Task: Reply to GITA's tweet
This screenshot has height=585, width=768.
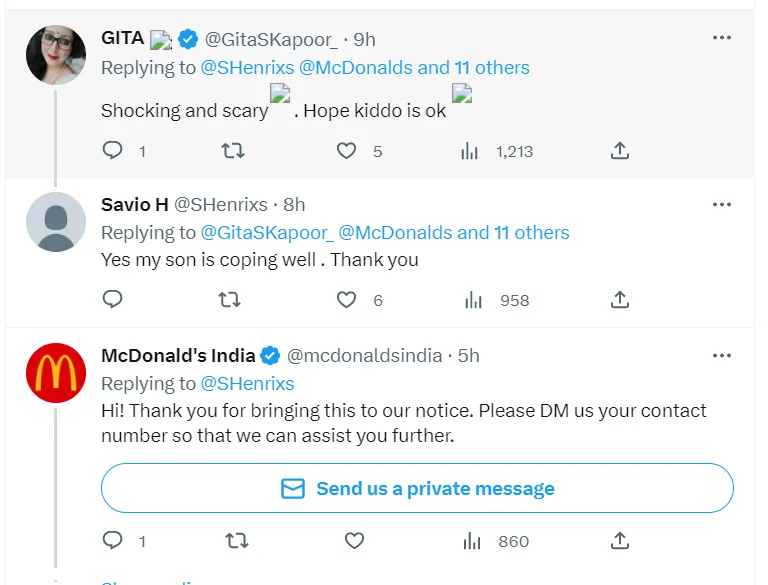Action: [x=113, y=151]
